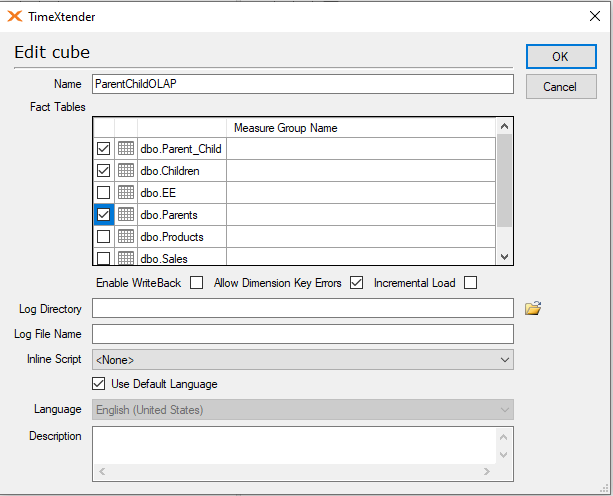Viewport: 613px width, 496px height.
Task: Close the TimeXtender dialog
Action: point(595,16)
